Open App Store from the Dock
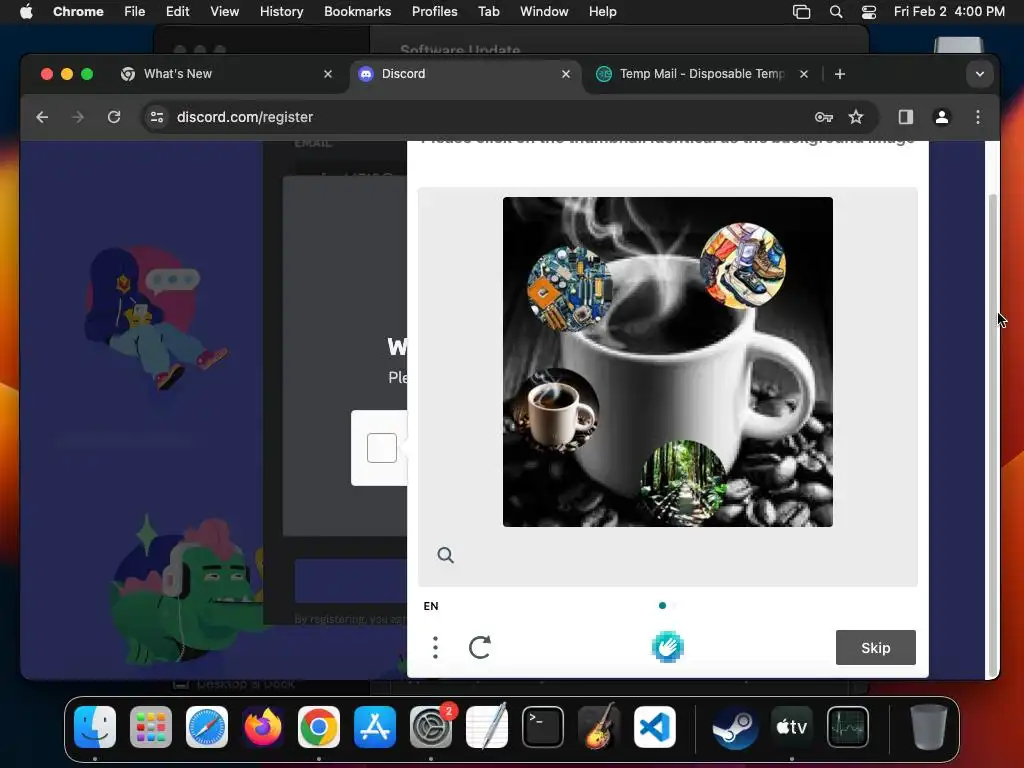Viewport: 1024px width, 768px height. pos(375,727)
